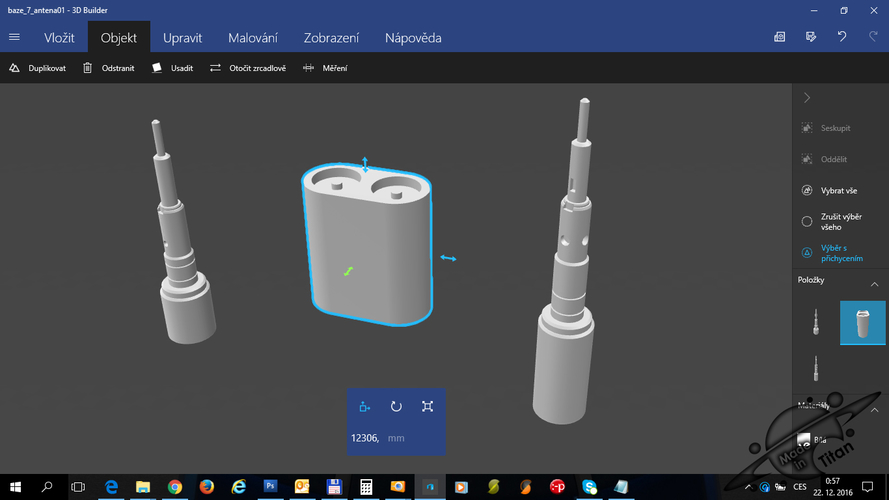Click the Usadit toolbar button

[x=172, y=68]
